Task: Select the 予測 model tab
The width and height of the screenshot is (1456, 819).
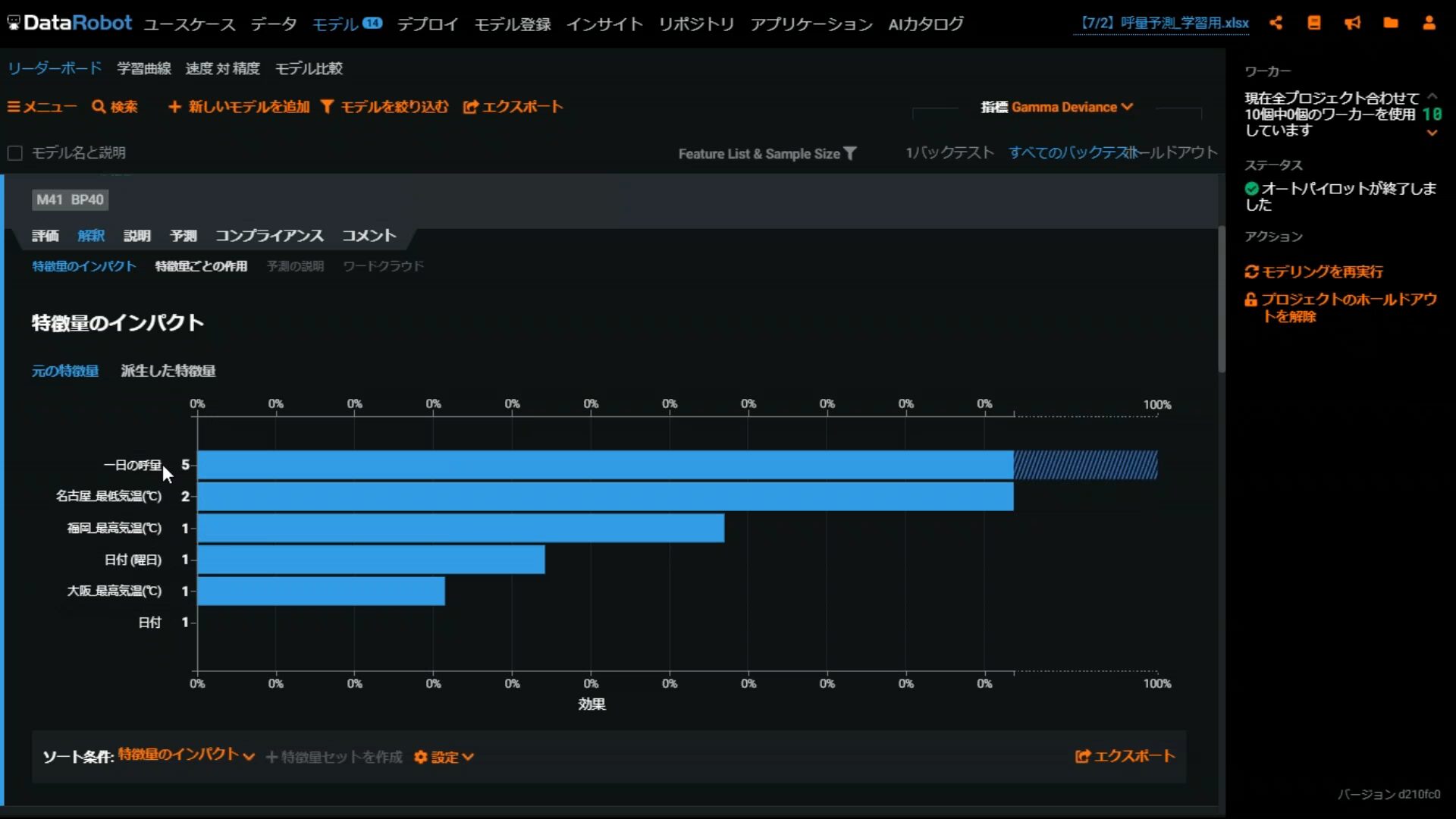Action: pos(184,236)
